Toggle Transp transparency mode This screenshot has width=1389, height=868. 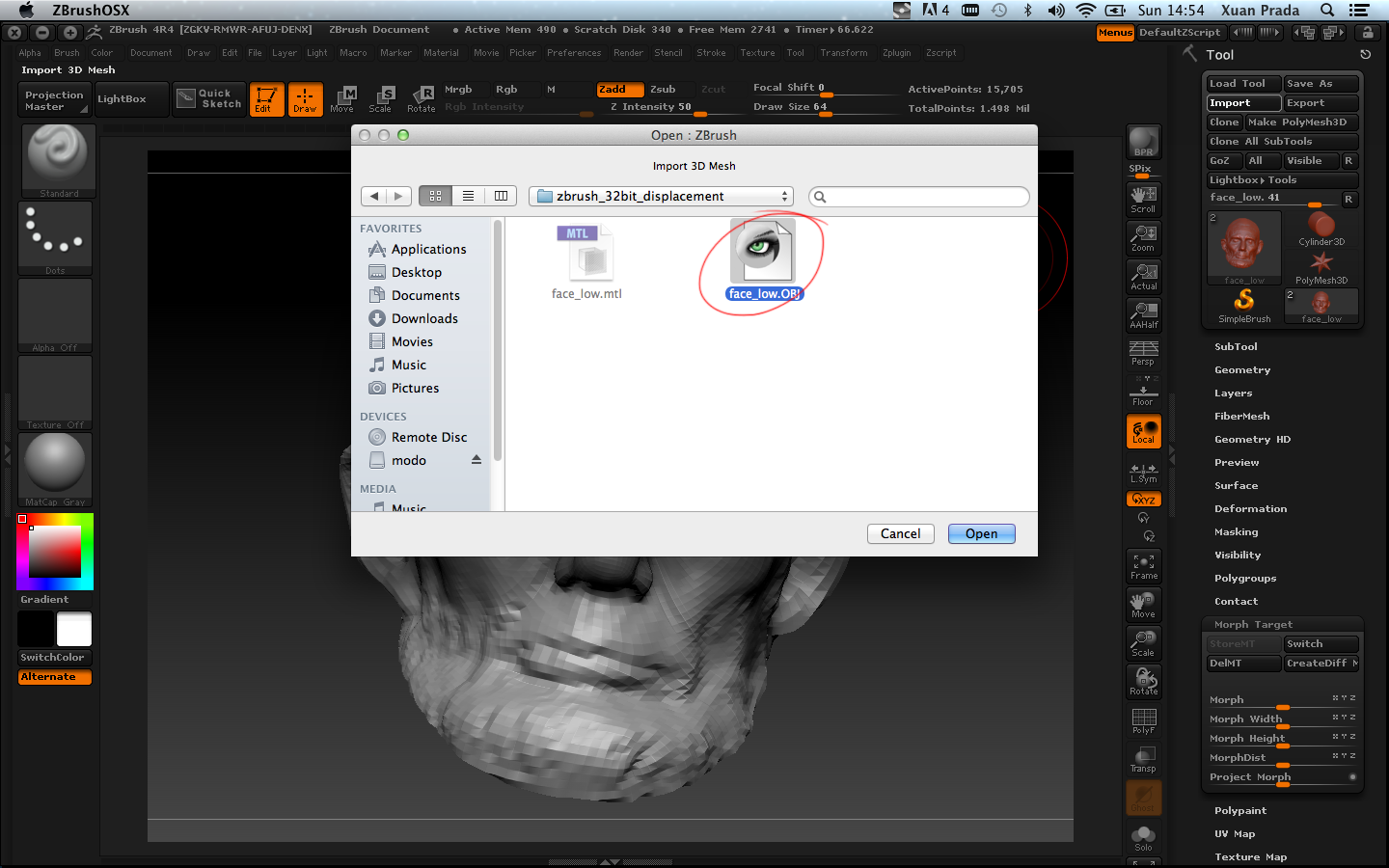1144,759
